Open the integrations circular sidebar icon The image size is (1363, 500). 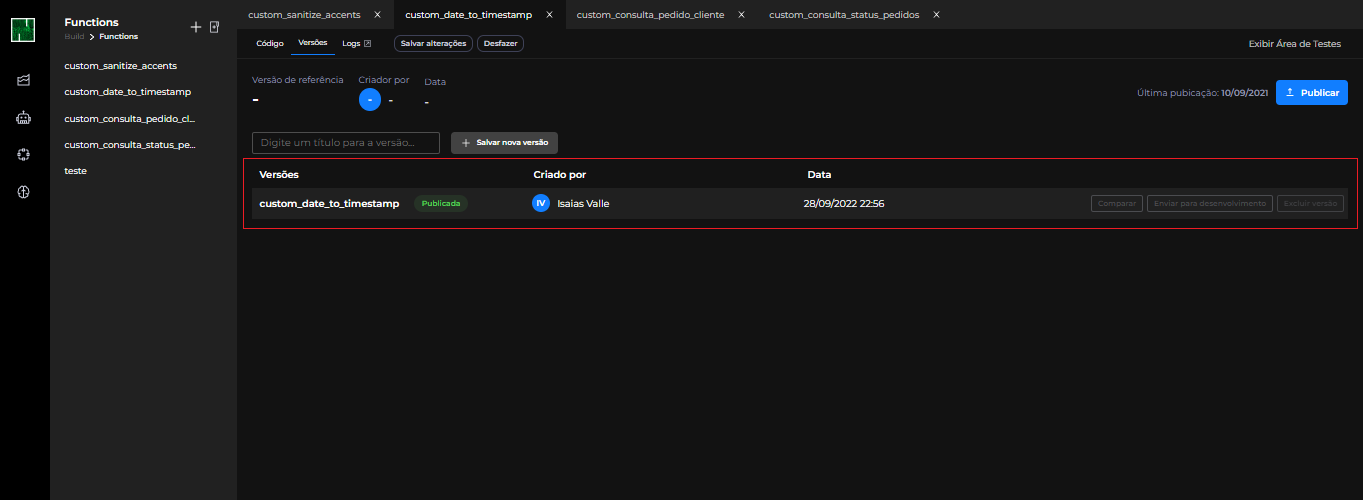tap(24, 154)
